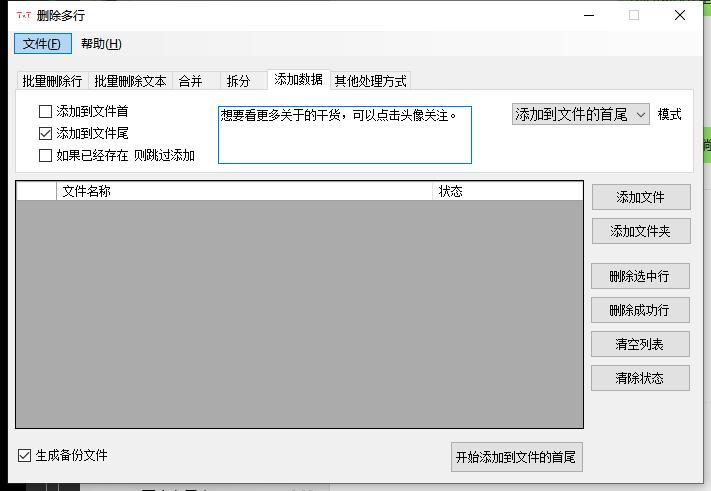This screenshot has height=491, width=711.
Task: Open the 其他处理方式 tab
Action: pos(370,81)
